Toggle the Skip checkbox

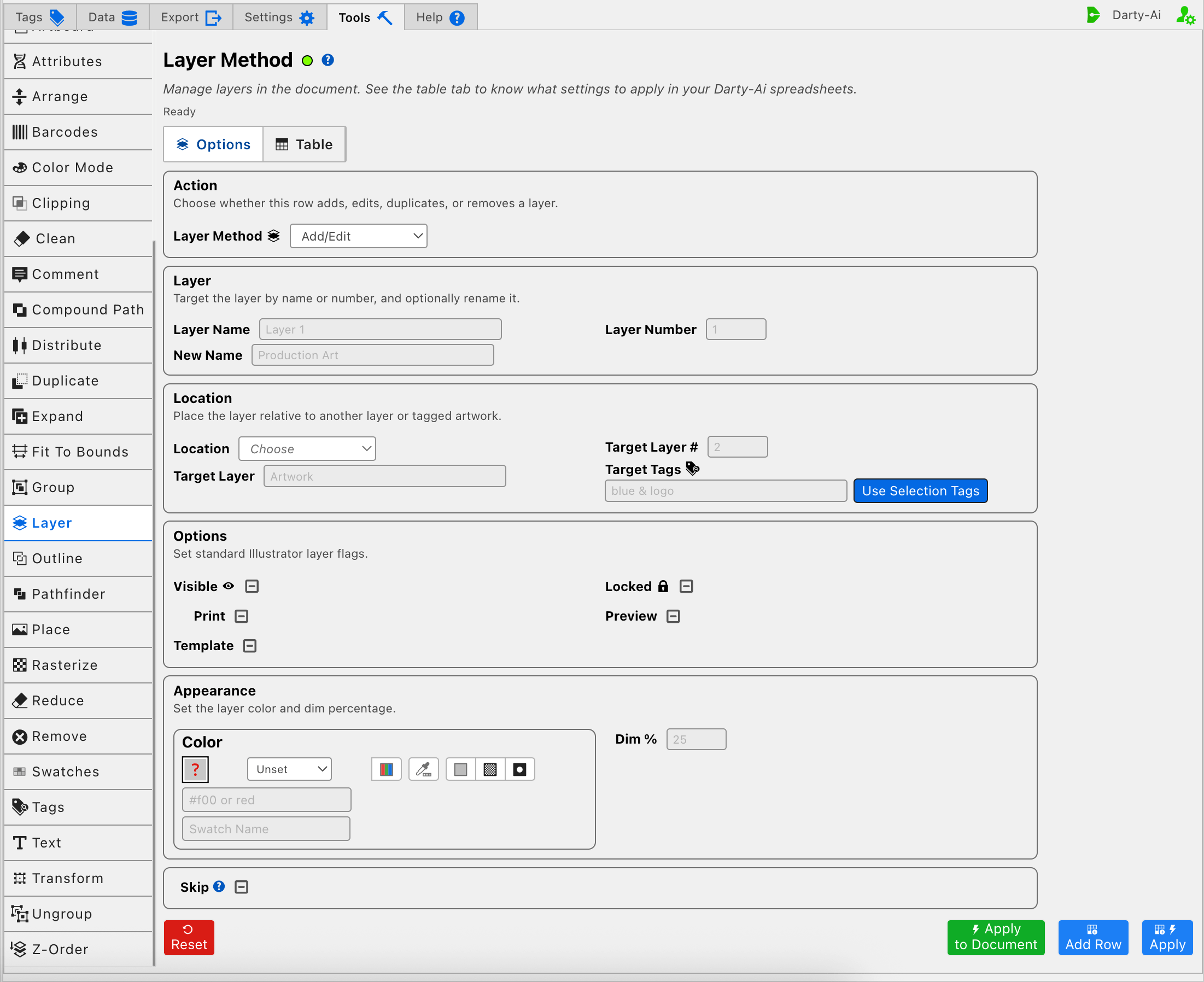[x=242, y=887]
